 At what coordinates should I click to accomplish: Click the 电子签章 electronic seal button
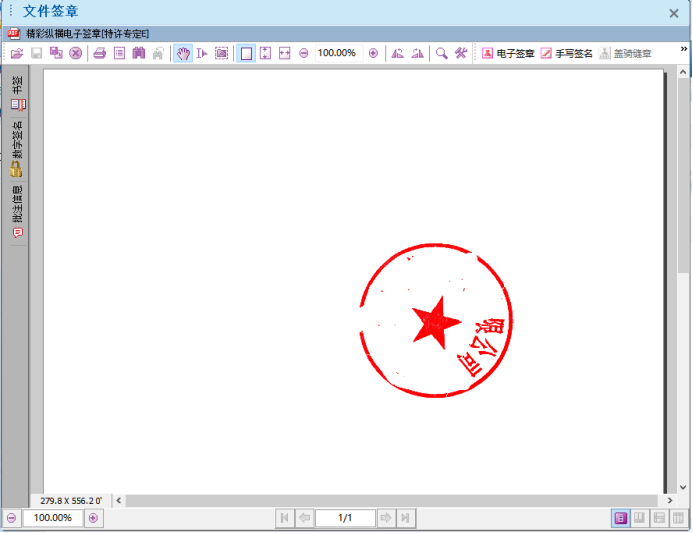508,53
